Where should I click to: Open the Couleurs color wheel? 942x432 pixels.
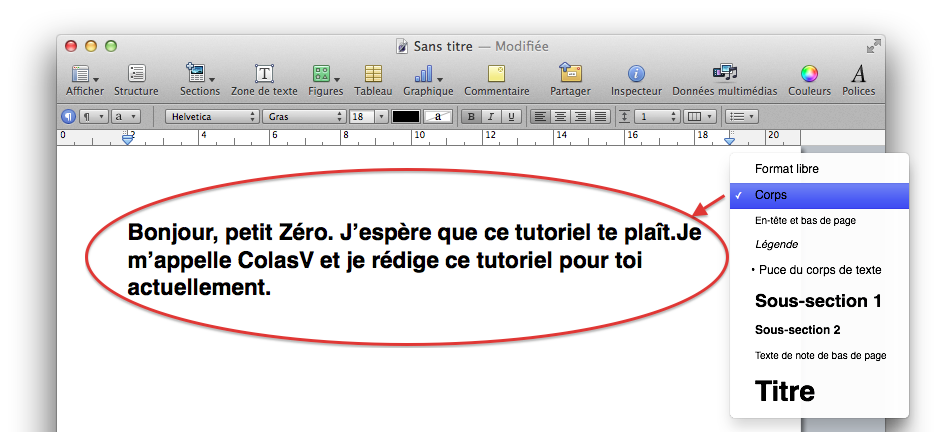pos(809,74)
